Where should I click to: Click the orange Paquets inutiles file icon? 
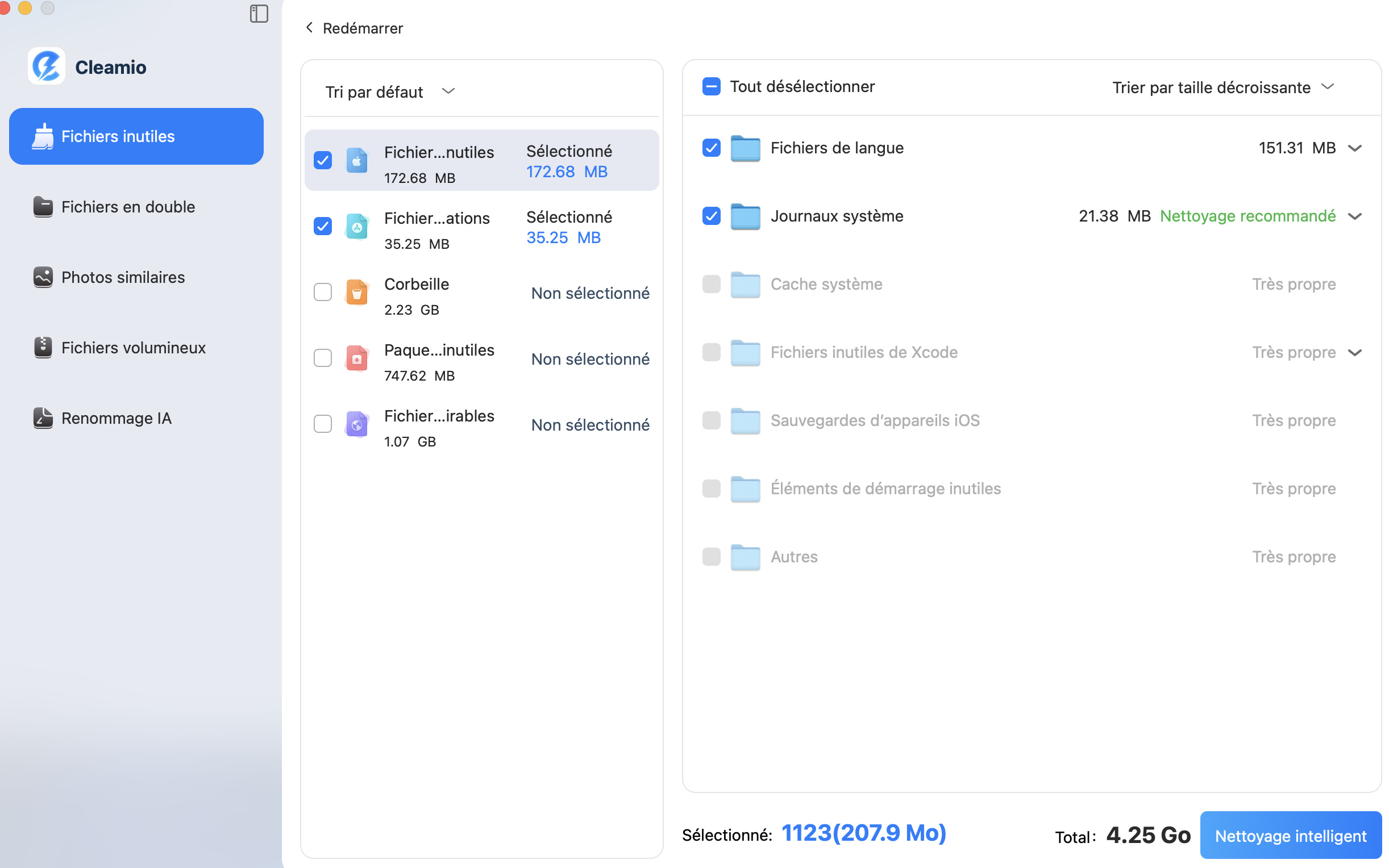click(x=357, y=358)
